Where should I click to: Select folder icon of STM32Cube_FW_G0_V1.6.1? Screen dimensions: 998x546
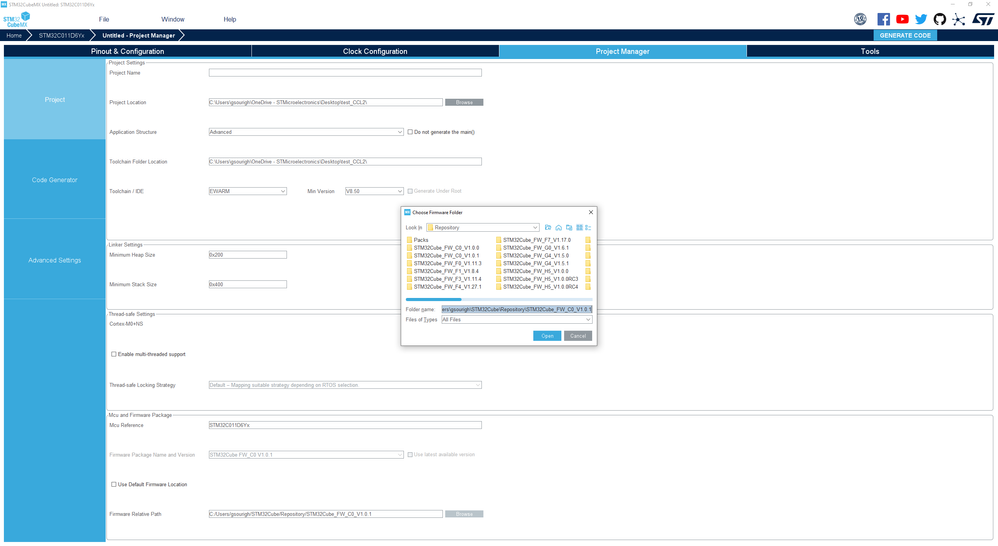pos(499,248)
